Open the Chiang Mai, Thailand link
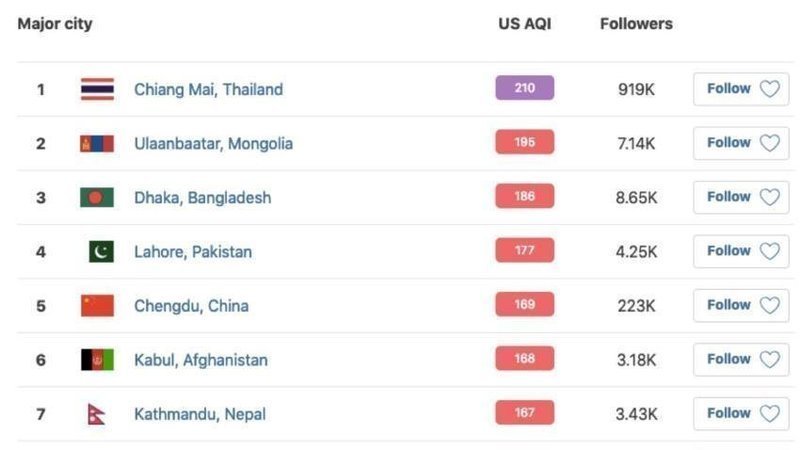Image resolution: width=800 pixels, height=450 pixels. click(x=208, y=89)
